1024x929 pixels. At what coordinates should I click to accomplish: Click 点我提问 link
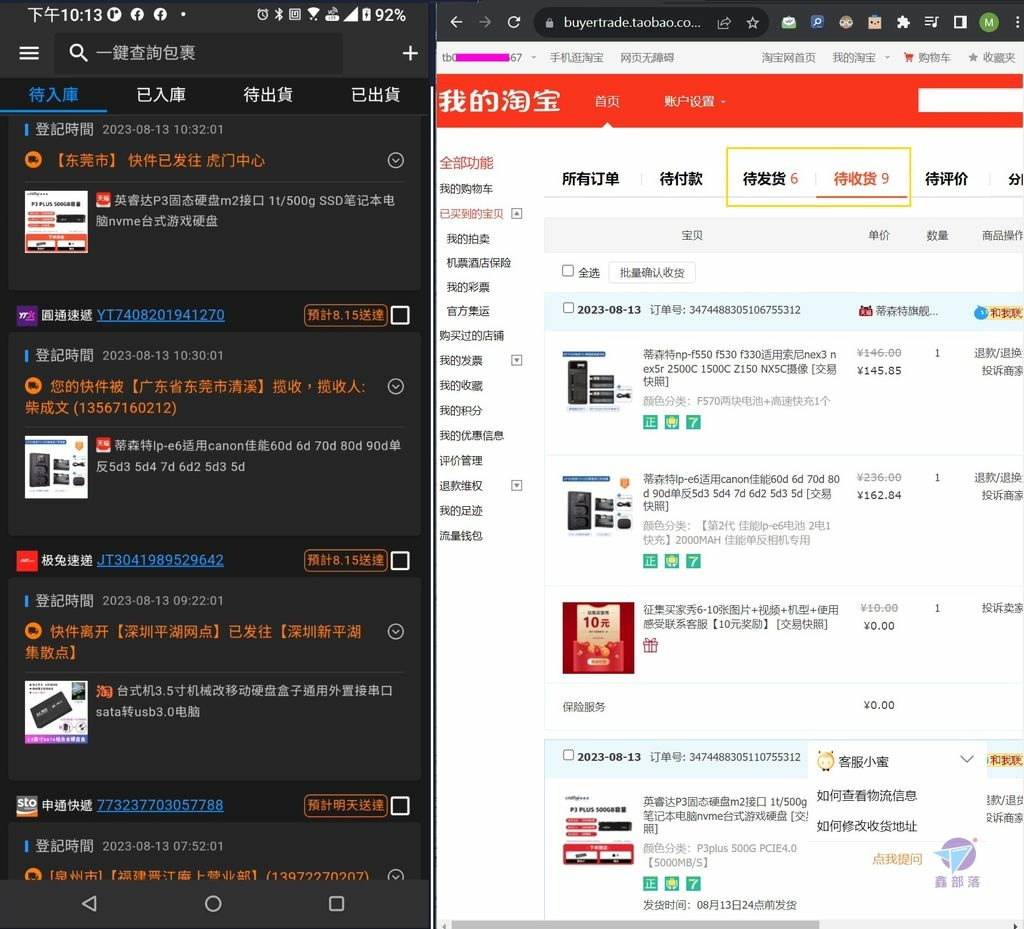(x=897, y=858)
